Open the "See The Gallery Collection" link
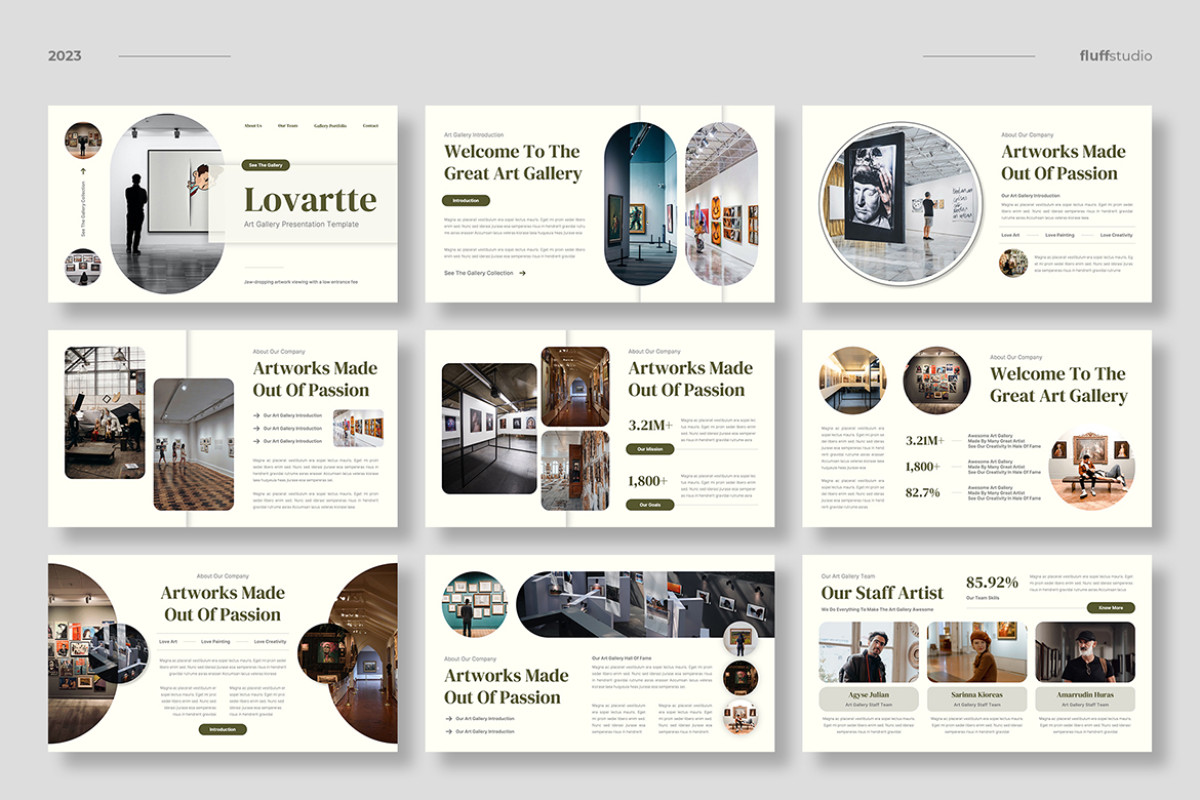This screenshot has height=800, width=1200. click(479, 273)
